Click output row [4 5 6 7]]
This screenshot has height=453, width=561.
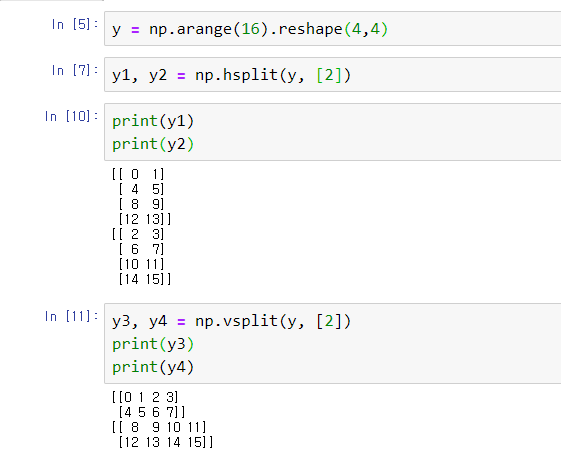point(152,412)
